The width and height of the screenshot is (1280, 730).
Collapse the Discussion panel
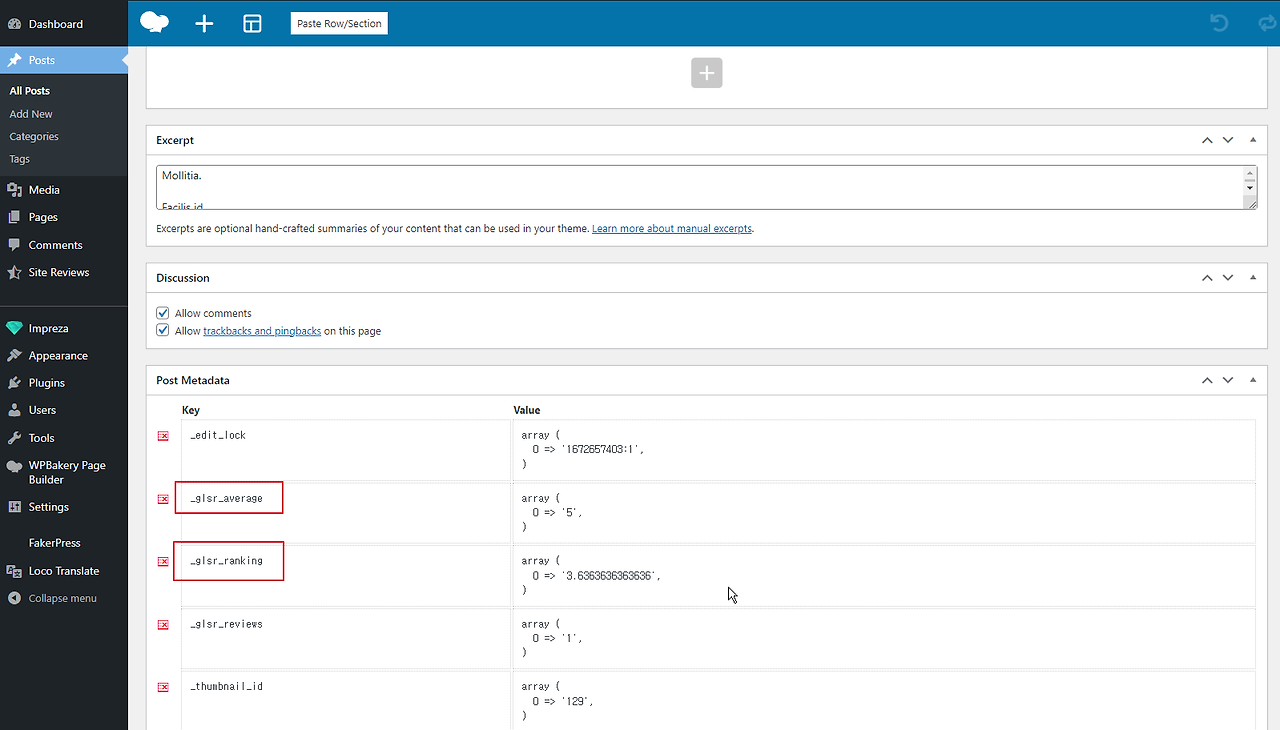tap(1253, 278)
